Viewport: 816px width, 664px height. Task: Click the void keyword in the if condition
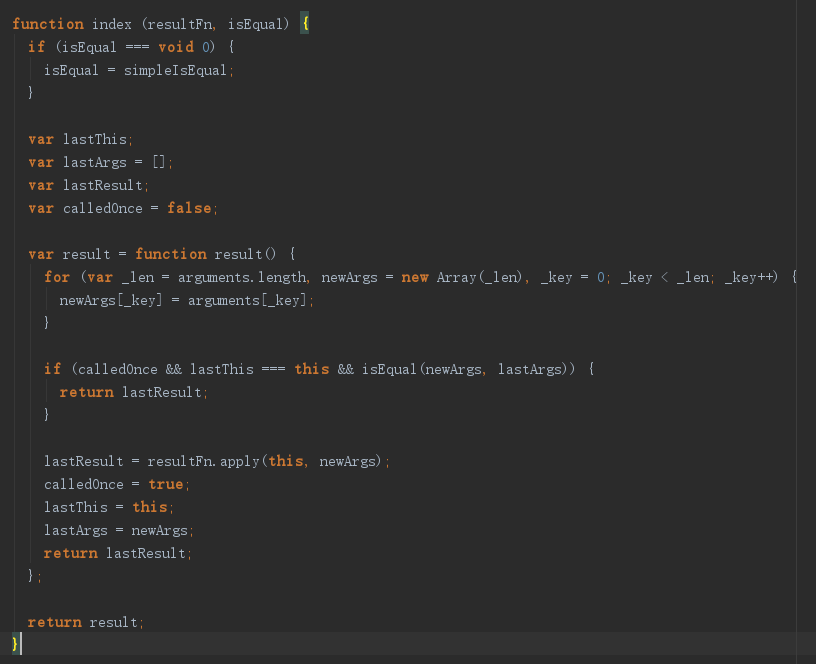point(177,46)
